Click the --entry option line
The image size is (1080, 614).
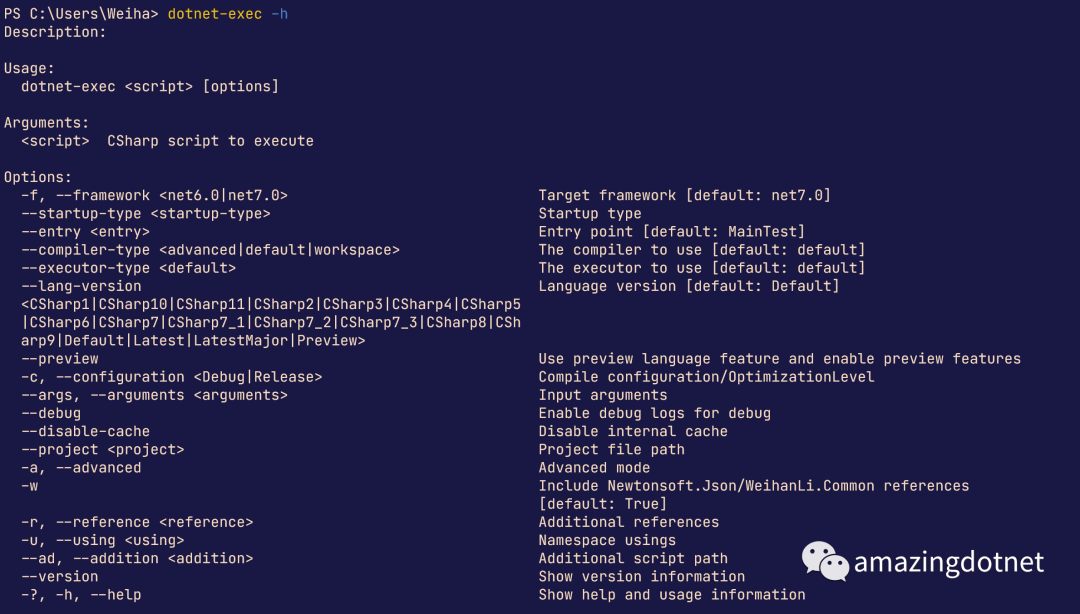(85, 232)
